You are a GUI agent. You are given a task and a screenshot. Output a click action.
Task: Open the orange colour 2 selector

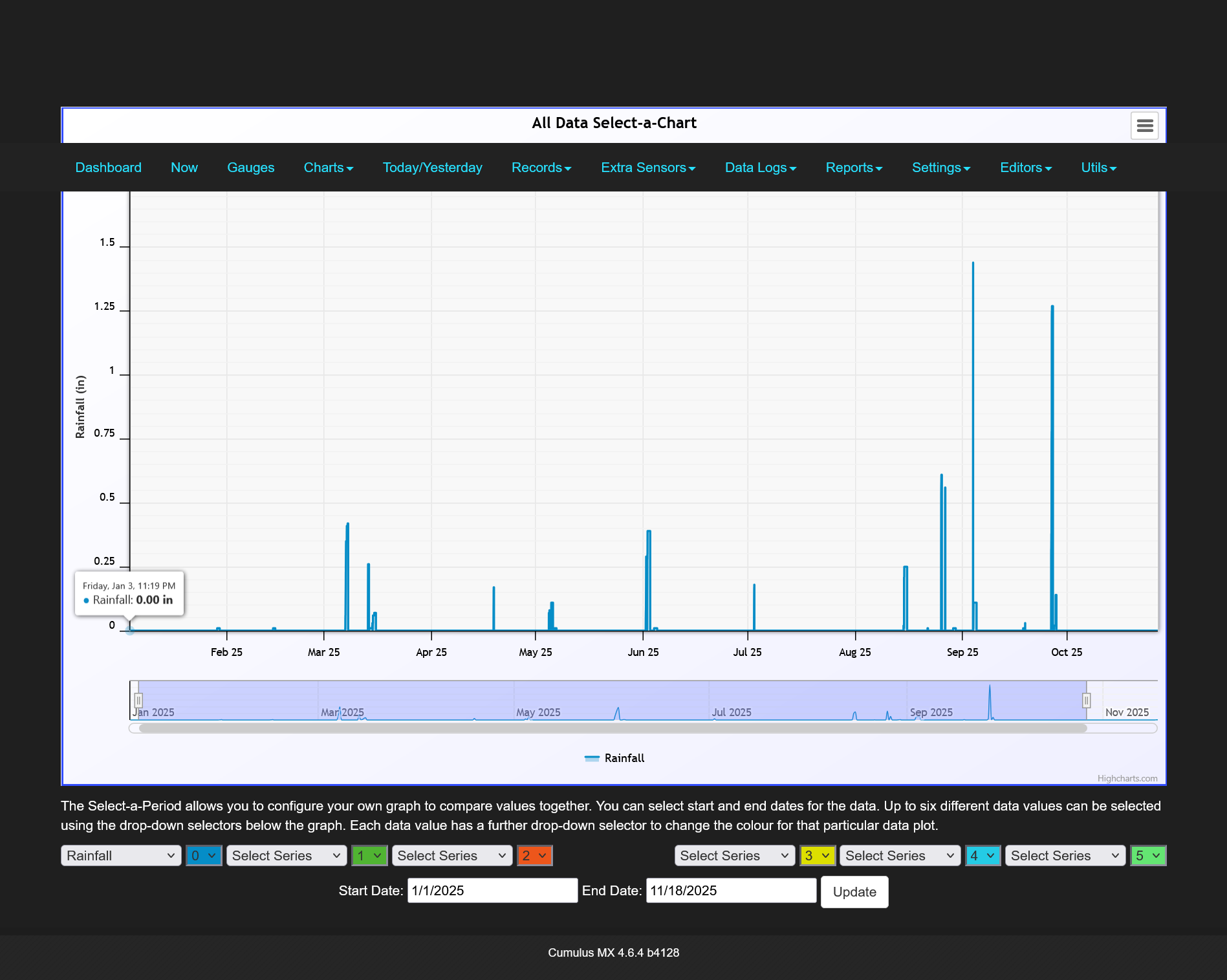[534, 856]
